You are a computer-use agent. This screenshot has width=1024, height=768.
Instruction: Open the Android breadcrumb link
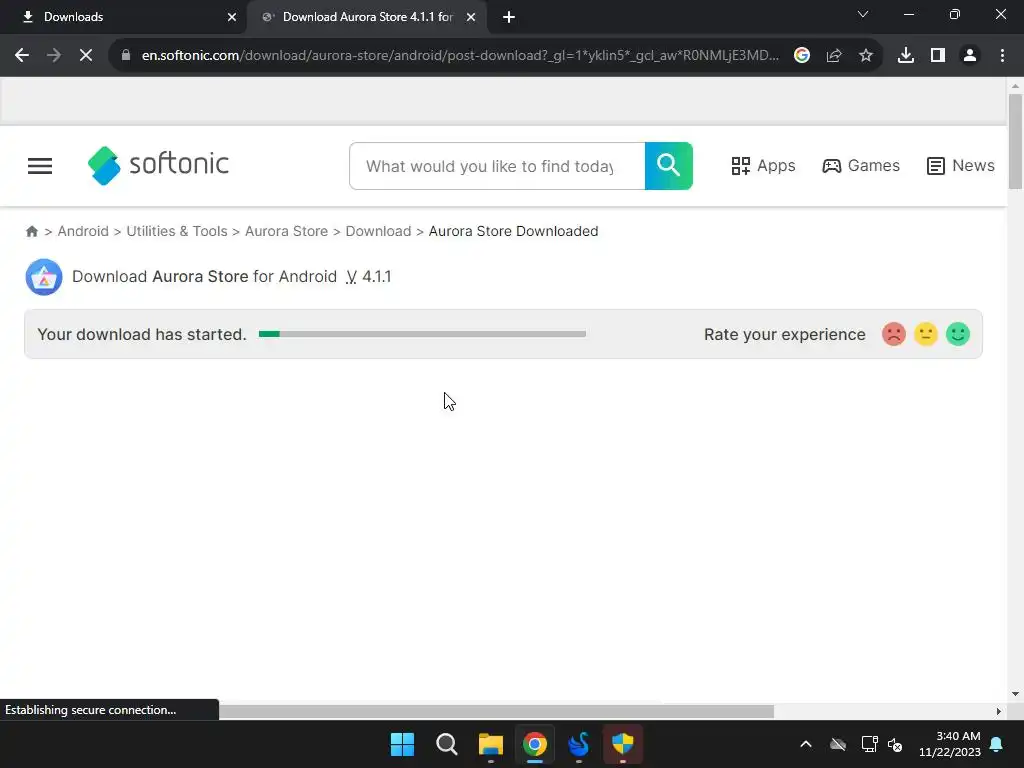tap(83, 231)
